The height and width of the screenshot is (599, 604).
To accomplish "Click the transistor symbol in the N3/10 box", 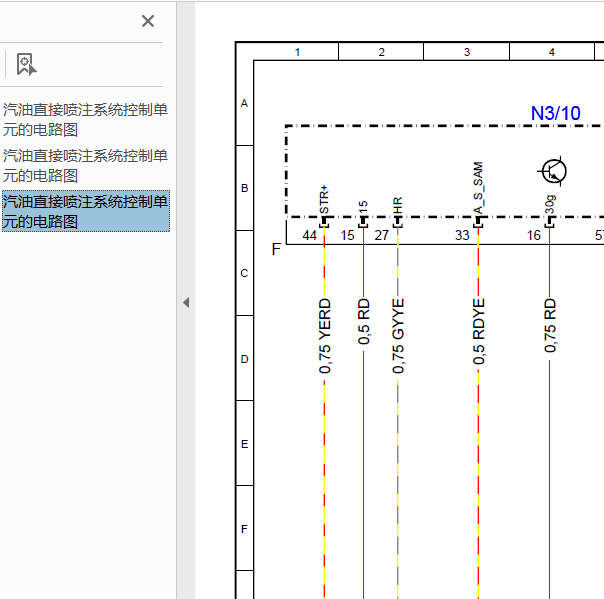I will pos(553,171).
